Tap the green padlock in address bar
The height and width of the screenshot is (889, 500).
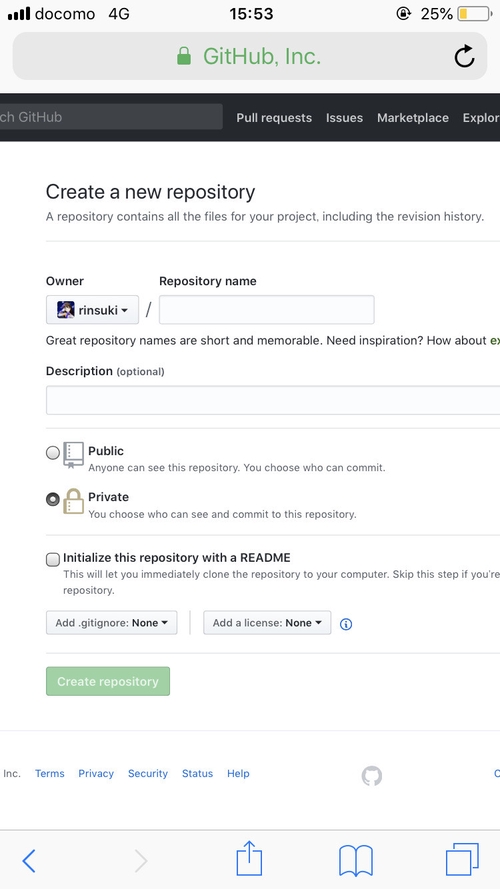pyautogui.click(x=184, y=56)
